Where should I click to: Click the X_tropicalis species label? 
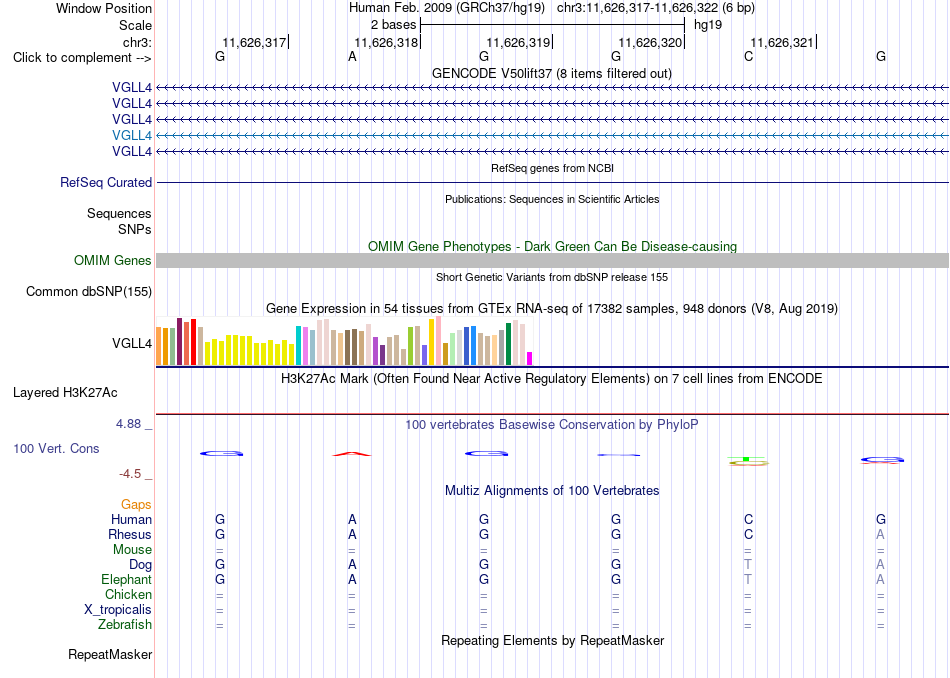click(x=118, y=610)
